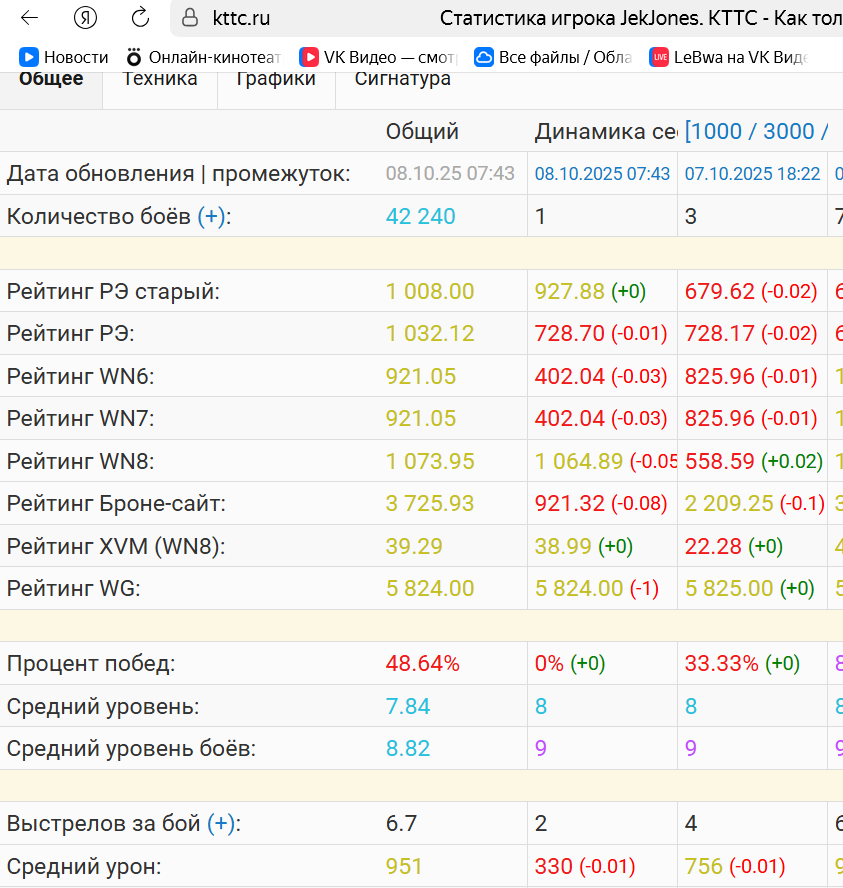The height and width of the screenshot is (888, 843).
Task: Open the Графики tab
Action: (276, 79)
